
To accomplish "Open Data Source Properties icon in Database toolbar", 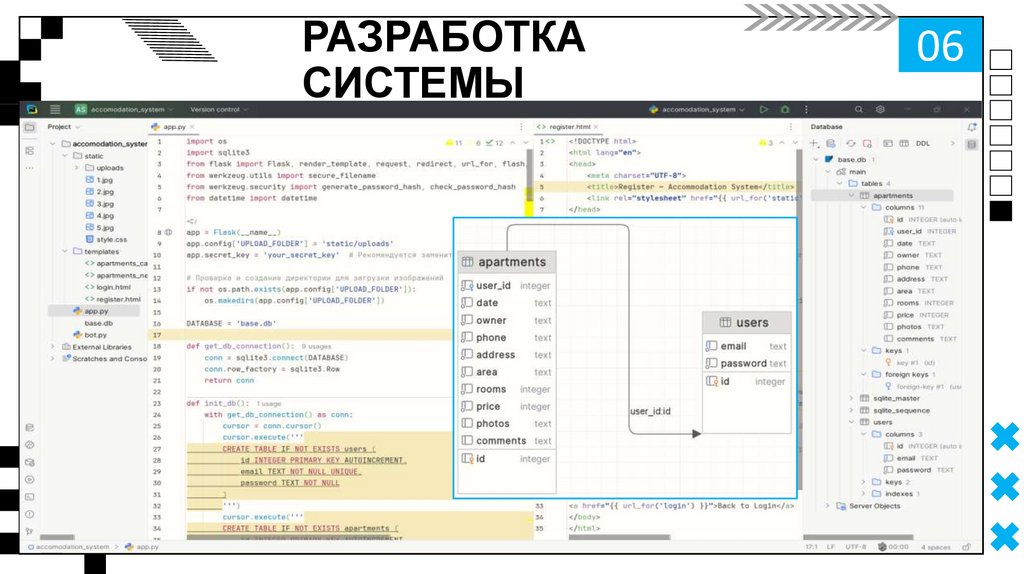I will pyautogui.click(x=831, y=143).
